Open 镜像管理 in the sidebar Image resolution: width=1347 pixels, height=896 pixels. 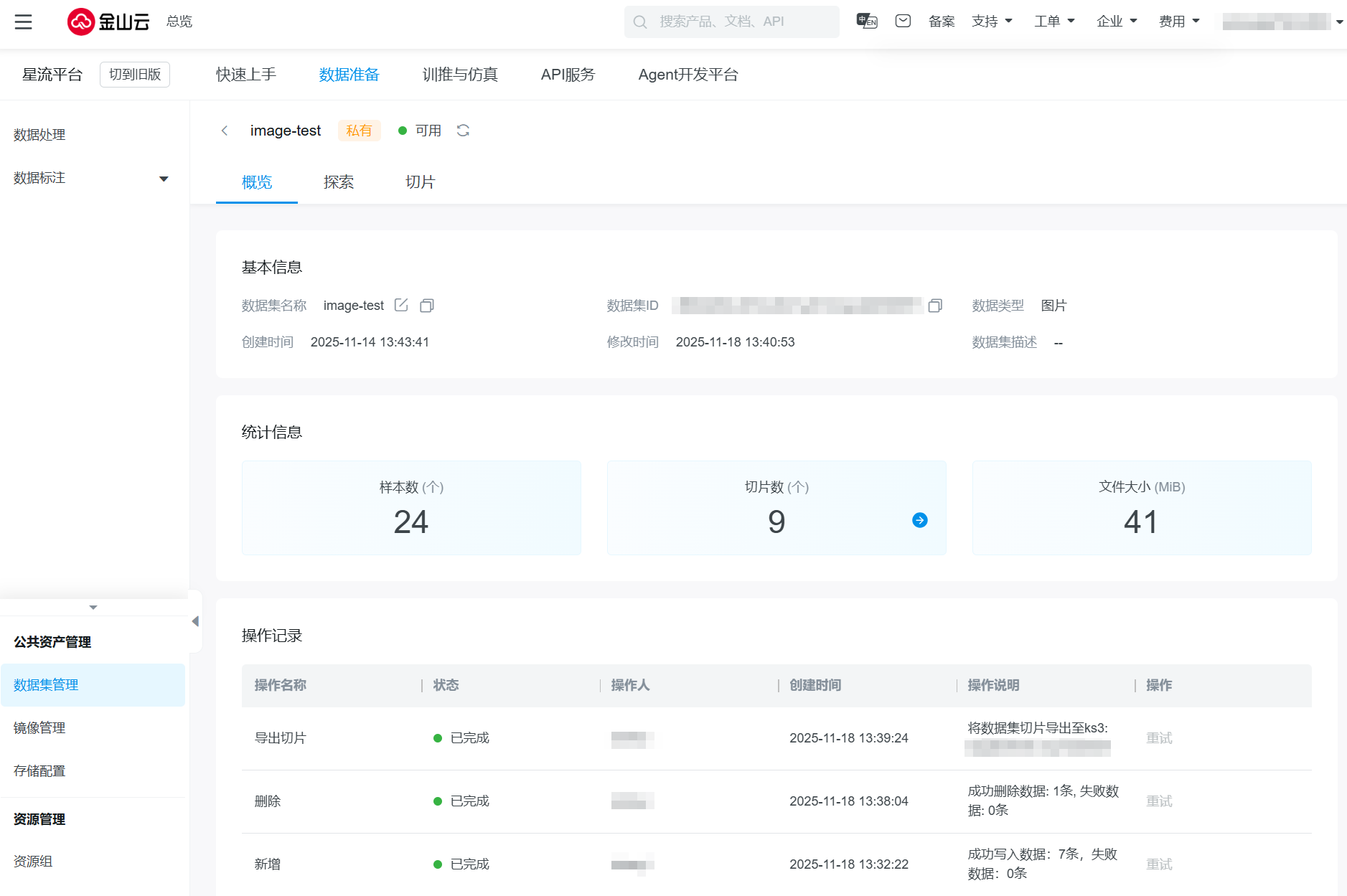point(39,728)
